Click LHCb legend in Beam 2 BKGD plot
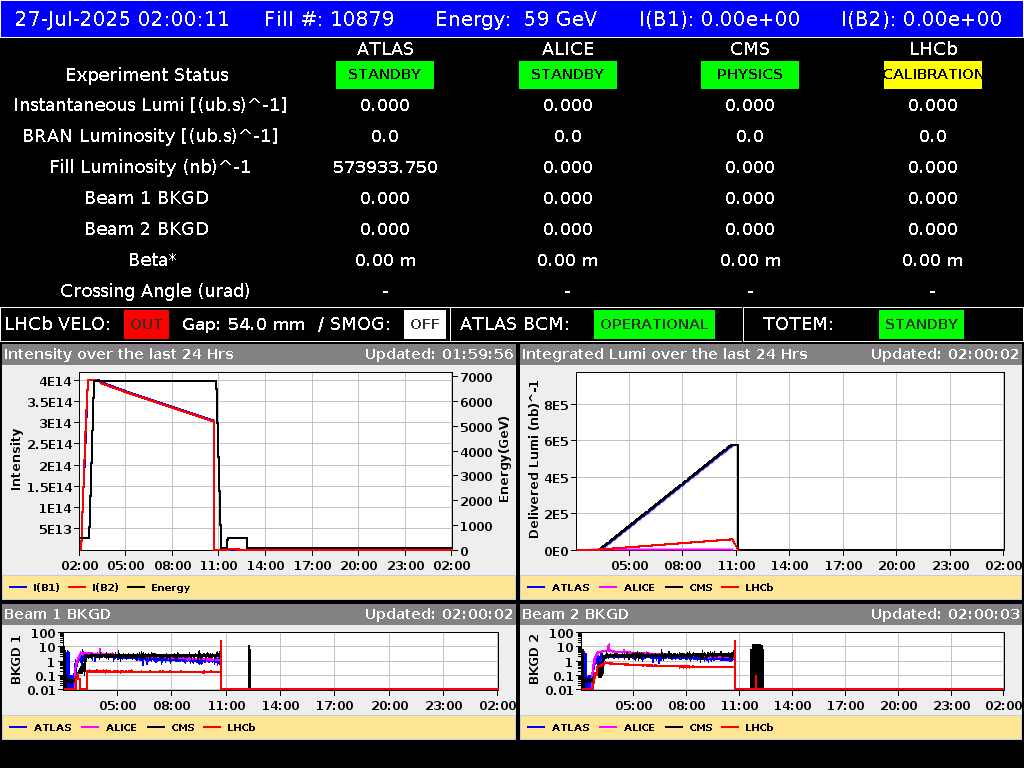The height and width of the screenshot is (768, 1024). pos(747,727)
